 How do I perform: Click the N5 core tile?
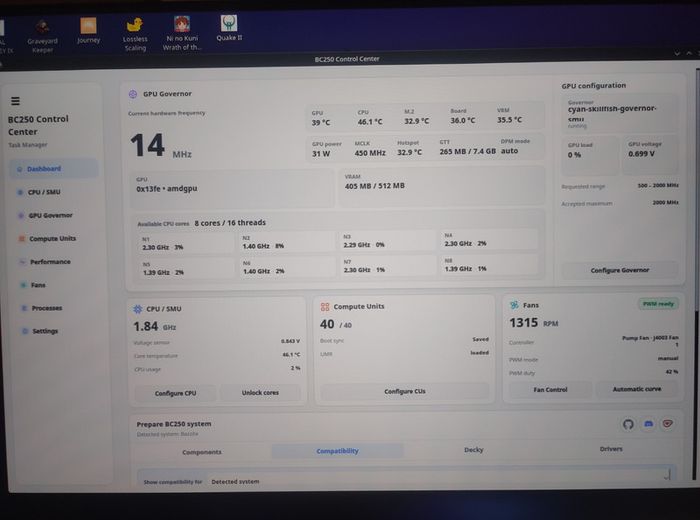click(184, 269)
